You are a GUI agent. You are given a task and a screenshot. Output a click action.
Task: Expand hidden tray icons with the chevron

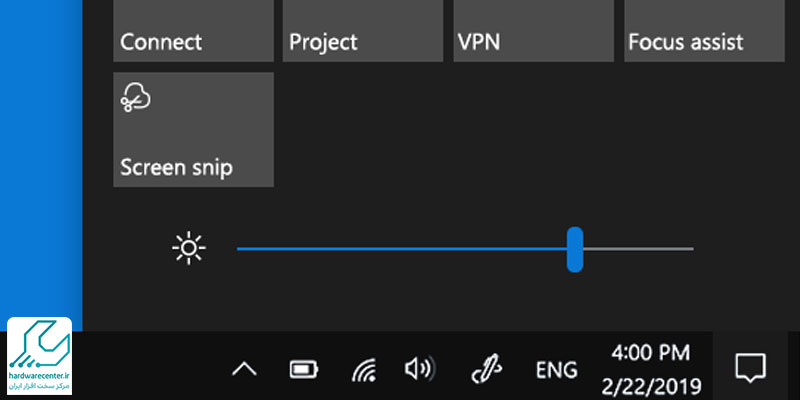click(244, 368)
